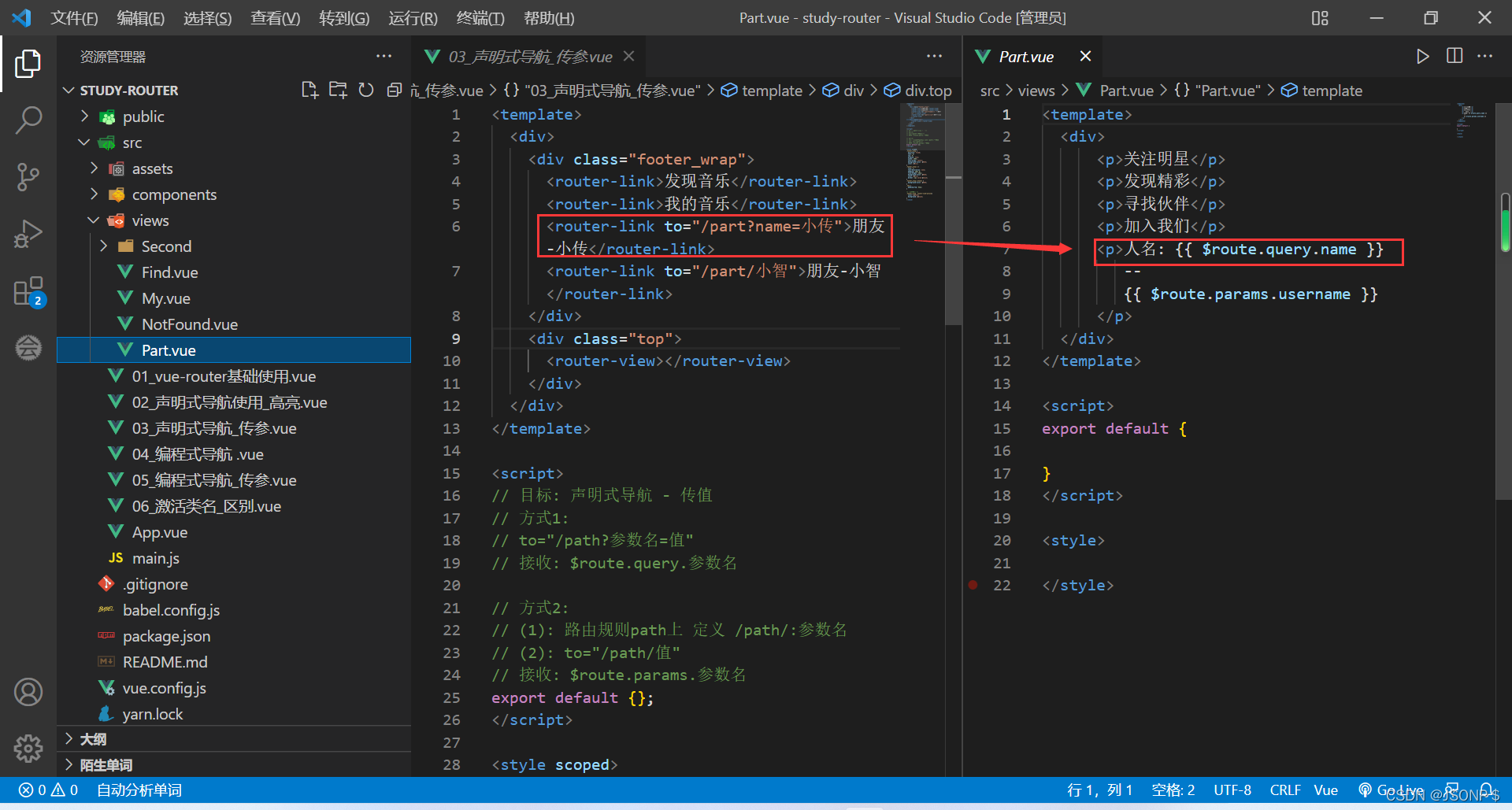Viewport: 1512px width, 810px height.
Task: Refresh the explorer file tree
Action: click(366, 91)
